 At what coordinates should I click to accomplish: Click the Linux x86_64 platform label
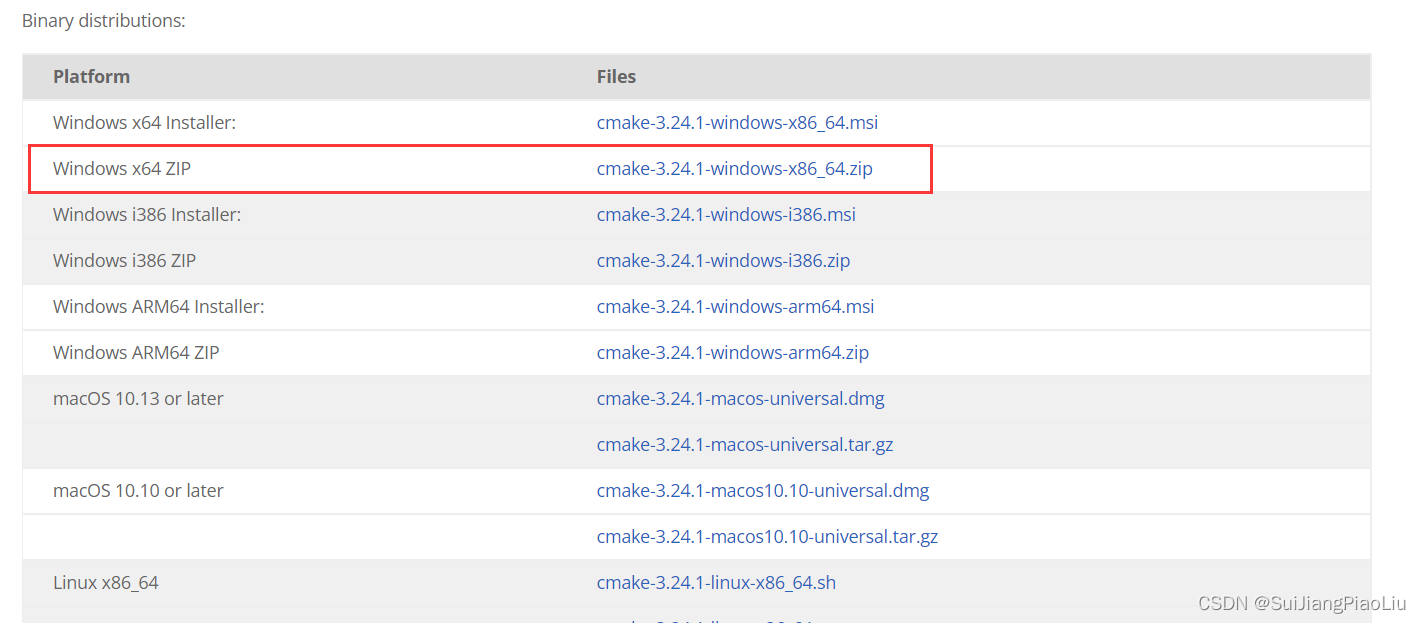105,583
